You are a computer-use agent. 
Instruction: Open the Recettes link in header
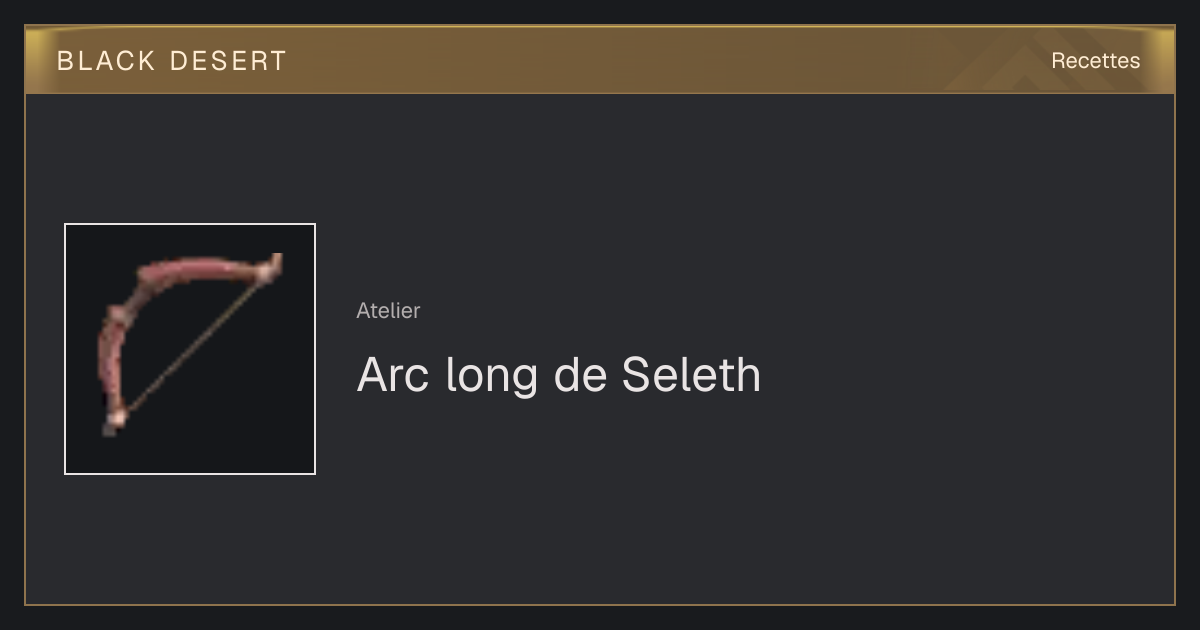pos(1095,61)
